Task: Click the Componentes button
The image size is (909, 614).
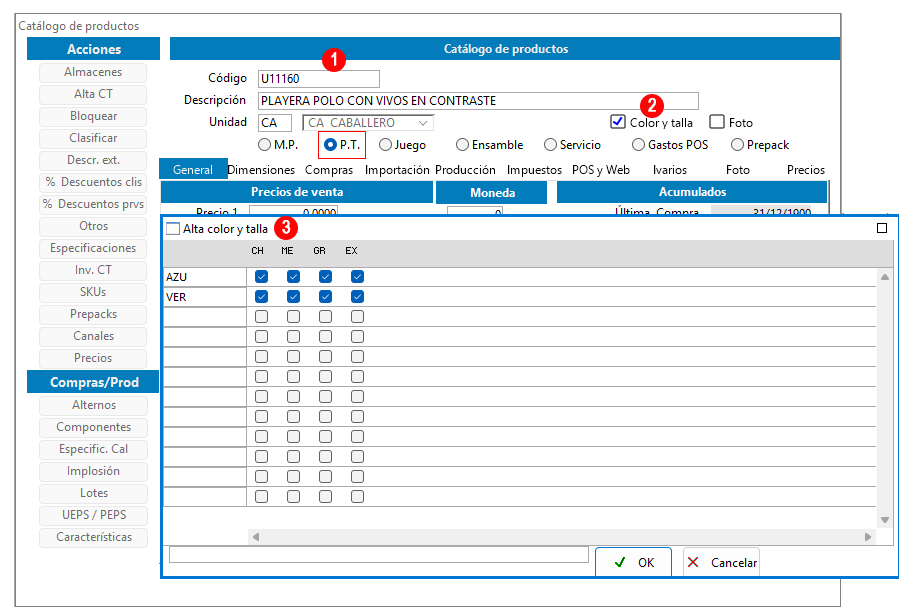Action: (93, 428)
